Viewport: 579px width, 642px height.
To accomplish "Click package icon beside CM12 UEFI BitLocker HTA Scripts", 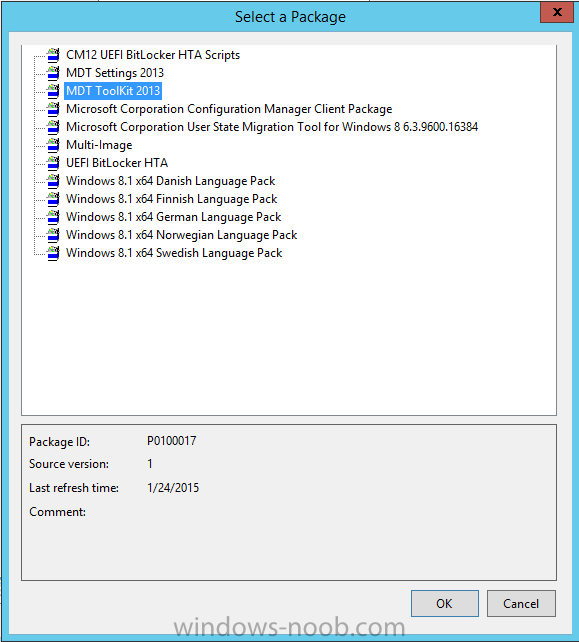I will (53, 55).
